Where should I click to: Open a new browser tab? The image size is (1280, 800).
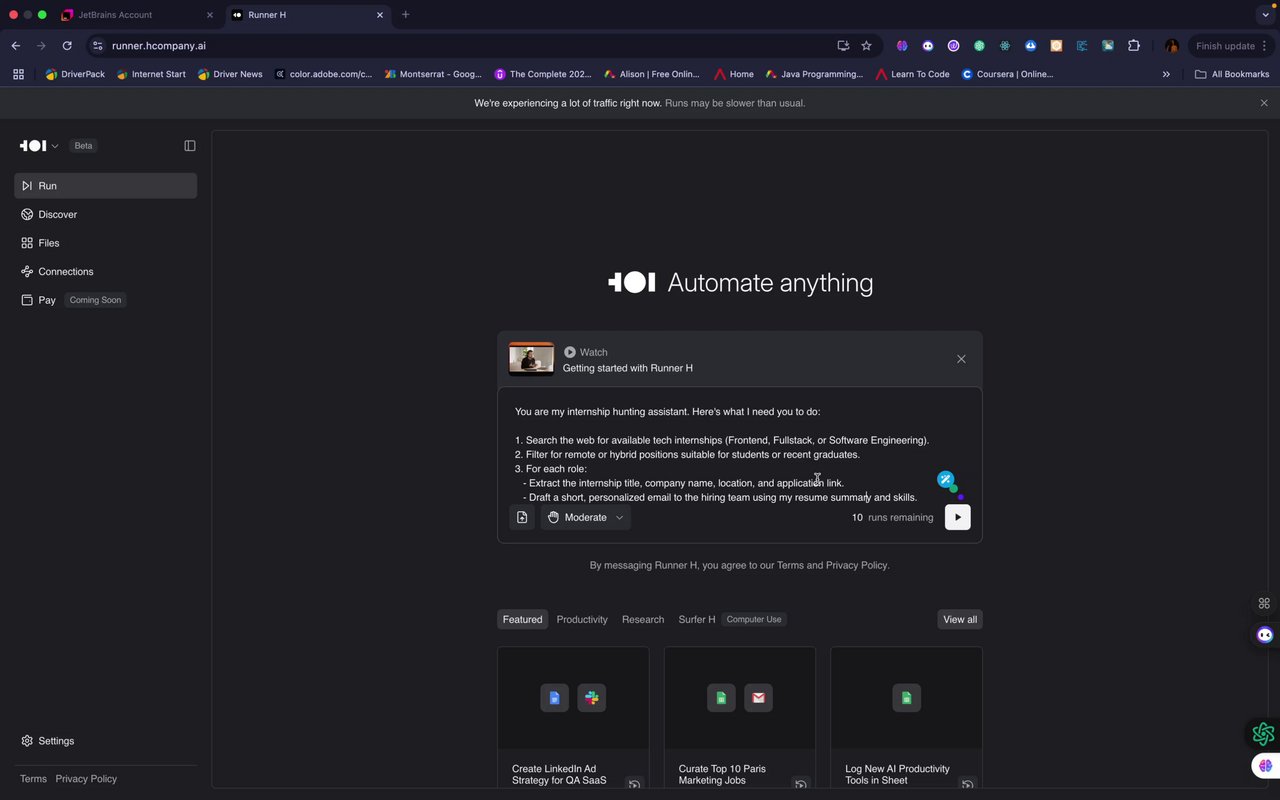point(405,15)
